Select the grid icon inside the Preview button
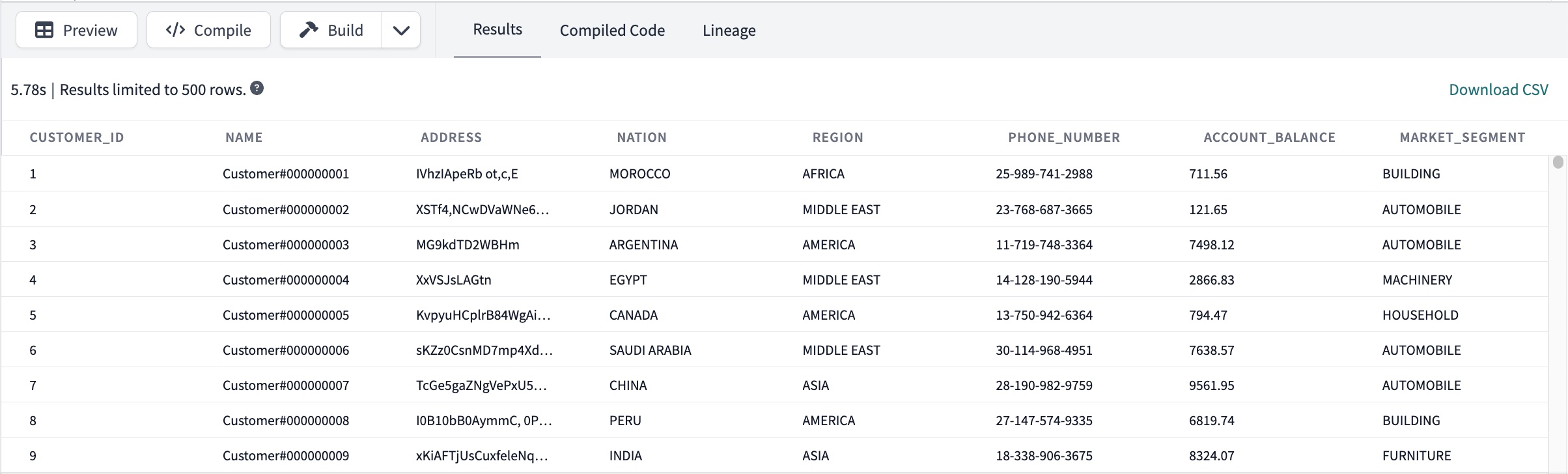 click(x=44, y=29)
